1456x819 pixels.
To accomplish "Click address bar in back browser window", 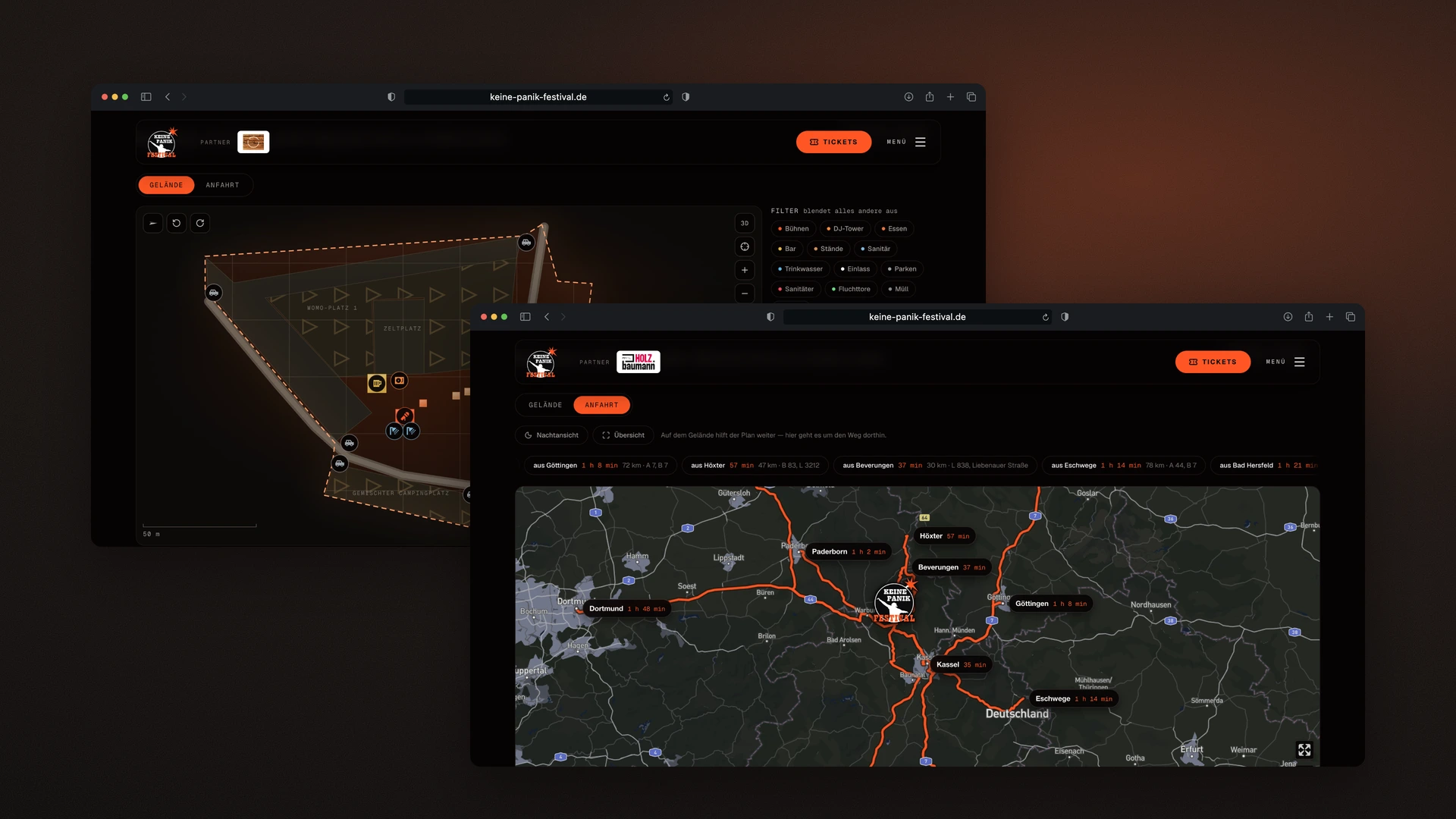I will point(538,97).
